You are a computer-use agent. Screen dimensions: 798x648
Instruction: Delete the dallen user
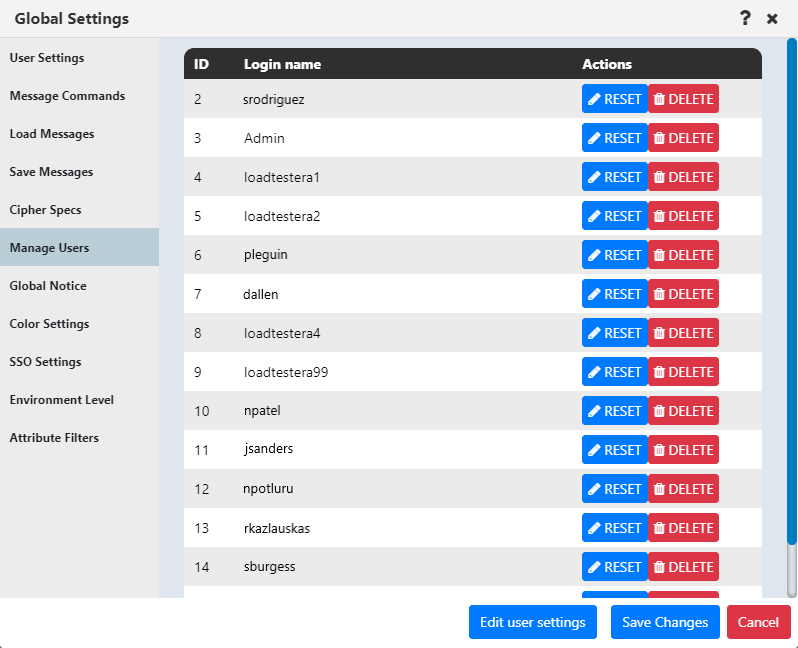pyautogui.click(x=683, y=294)
